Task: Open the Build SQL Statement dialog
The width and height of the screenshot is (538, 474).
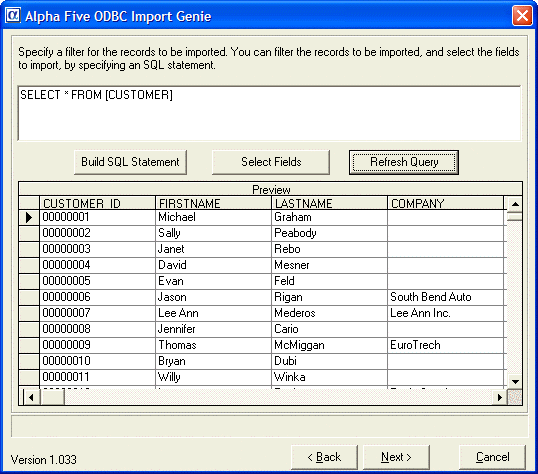Action: point(130,162)
